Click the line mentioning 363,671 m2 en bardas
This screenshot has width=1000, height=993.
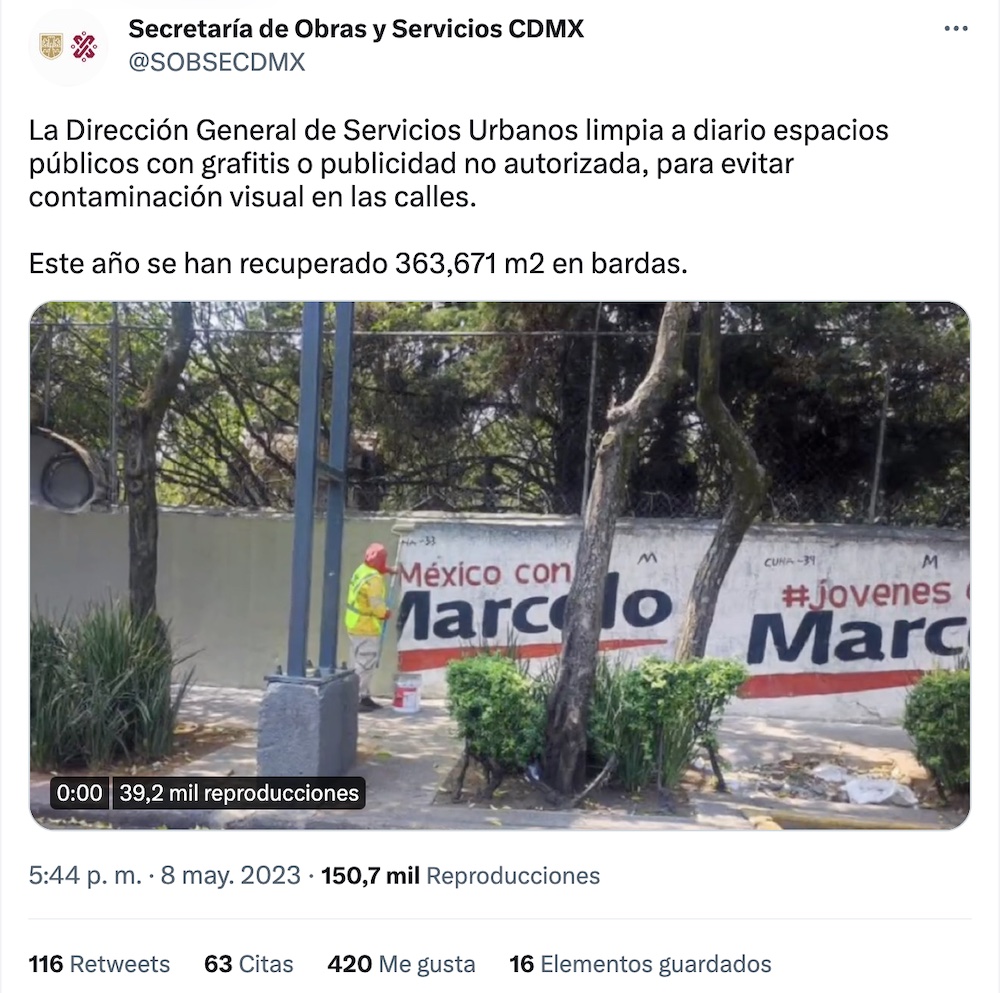(x=358, y=263)
